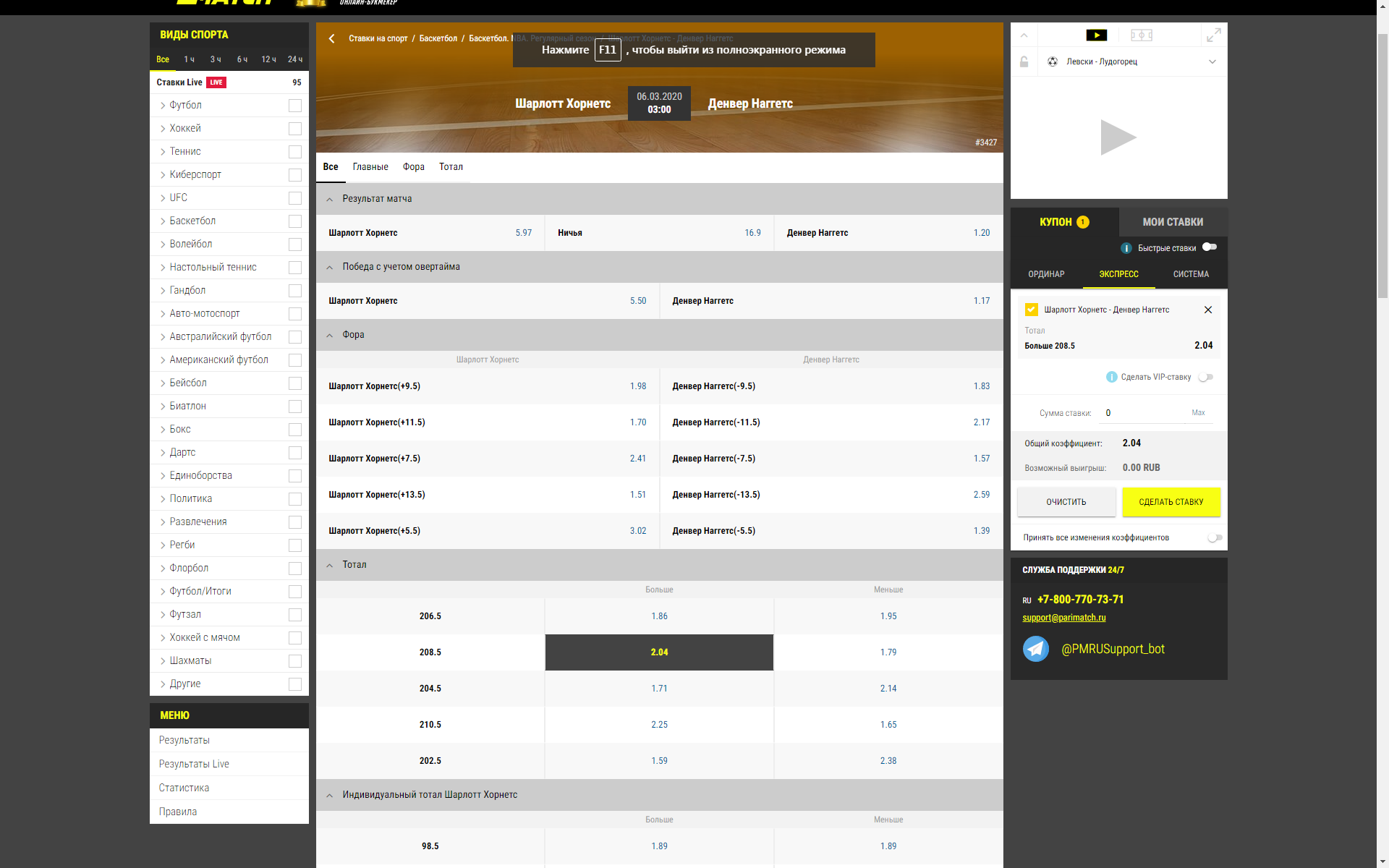Pick Денвер Наггетс(-13.5) handicap 2.59
Screen dimensions: 1389x868
tap(831, 495)
